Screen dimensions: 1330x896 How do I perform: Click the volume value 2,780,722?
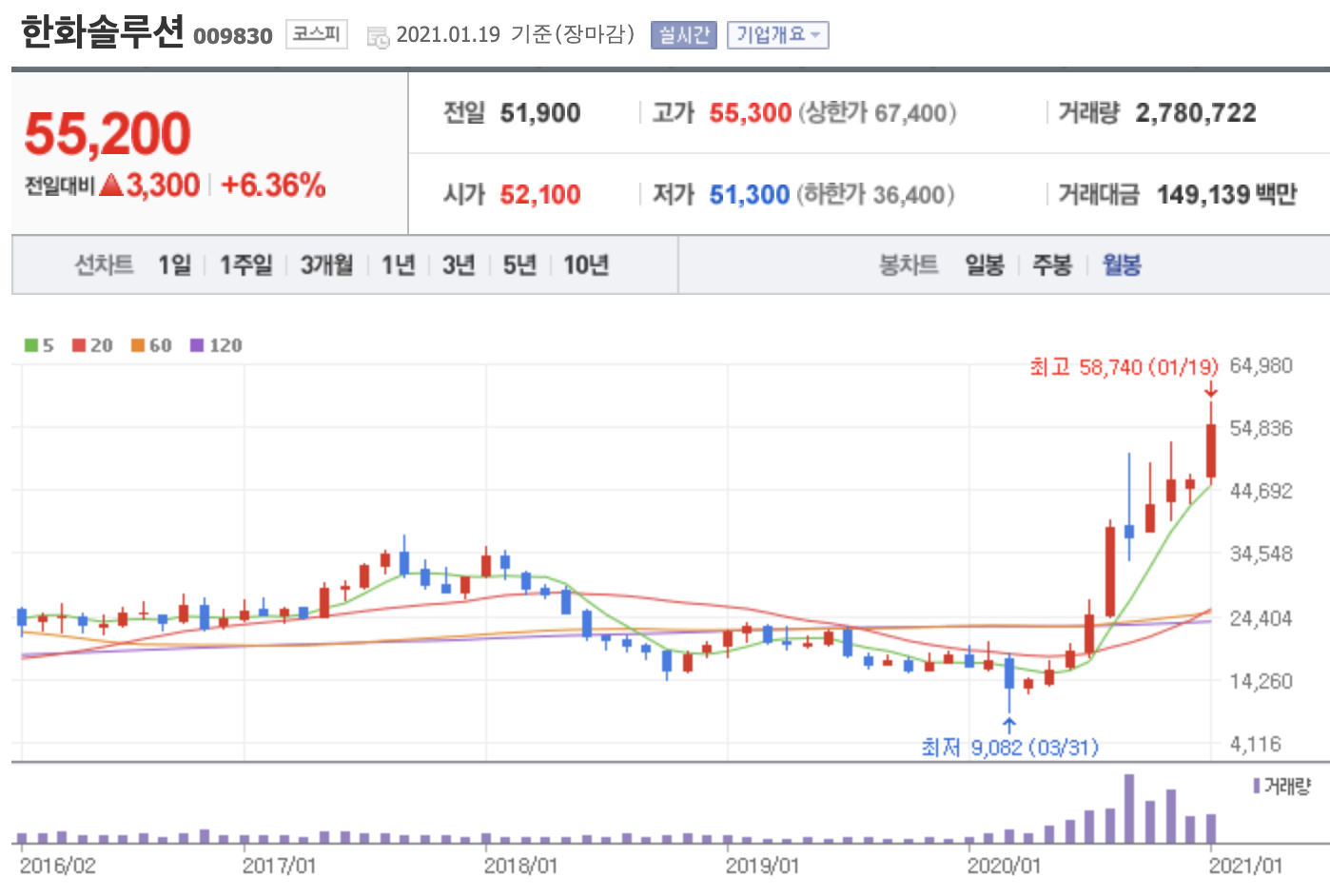1196,113
